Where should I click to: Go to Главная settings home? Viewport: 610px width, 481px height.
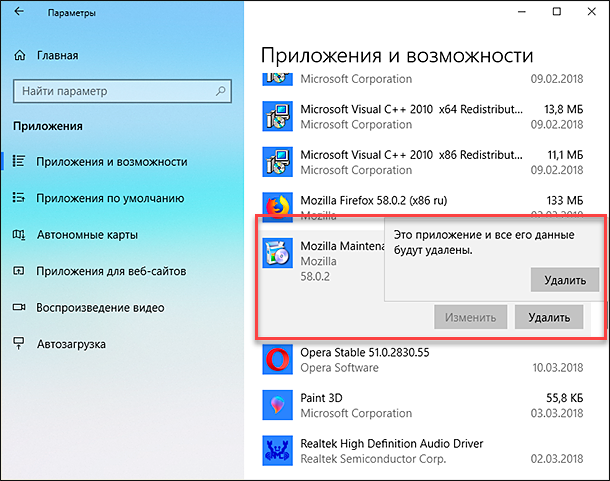[58, 56]
